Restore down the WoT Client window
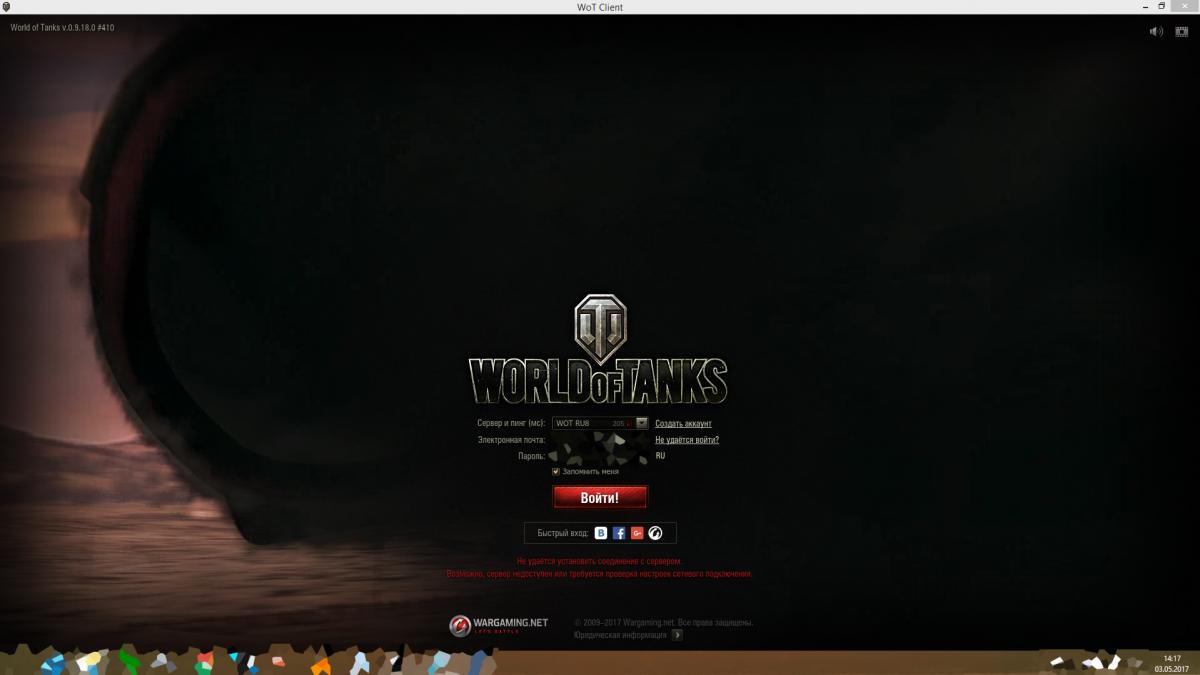Screen dimensions: 1200x675 point(1162,6)
